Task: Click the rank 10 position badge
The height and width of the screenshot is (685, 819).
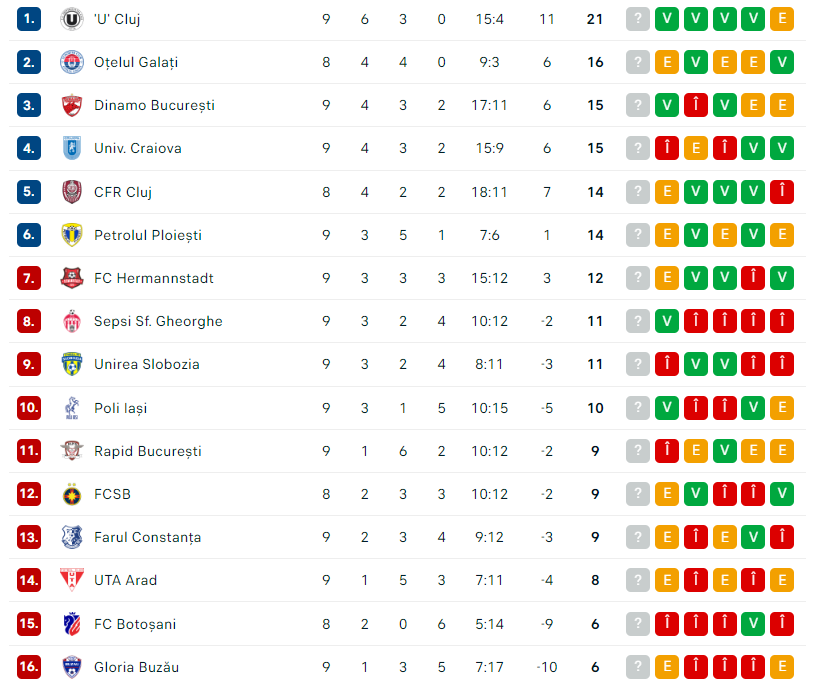Action: pos(29,408)
